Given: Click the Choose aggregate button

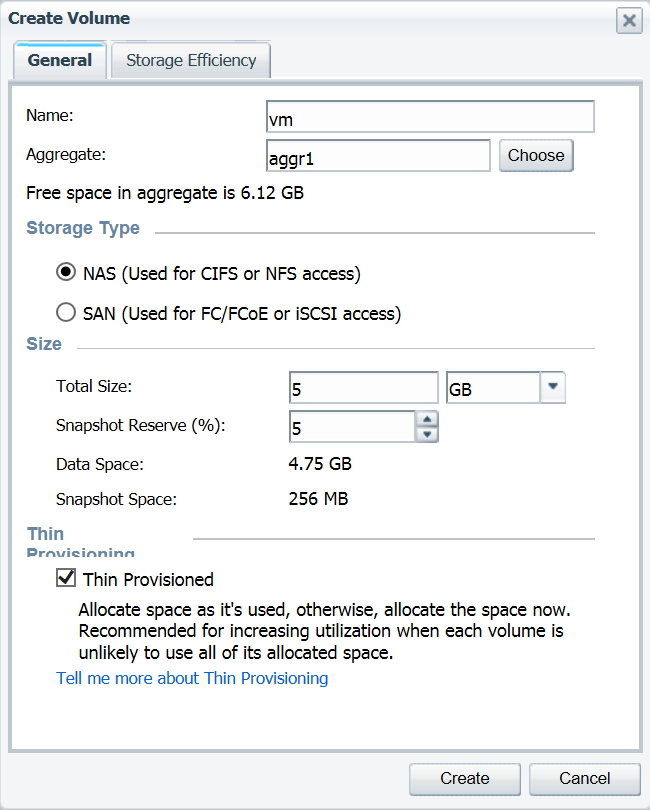Looking at the screenshot, I should (x=536, y=155).
